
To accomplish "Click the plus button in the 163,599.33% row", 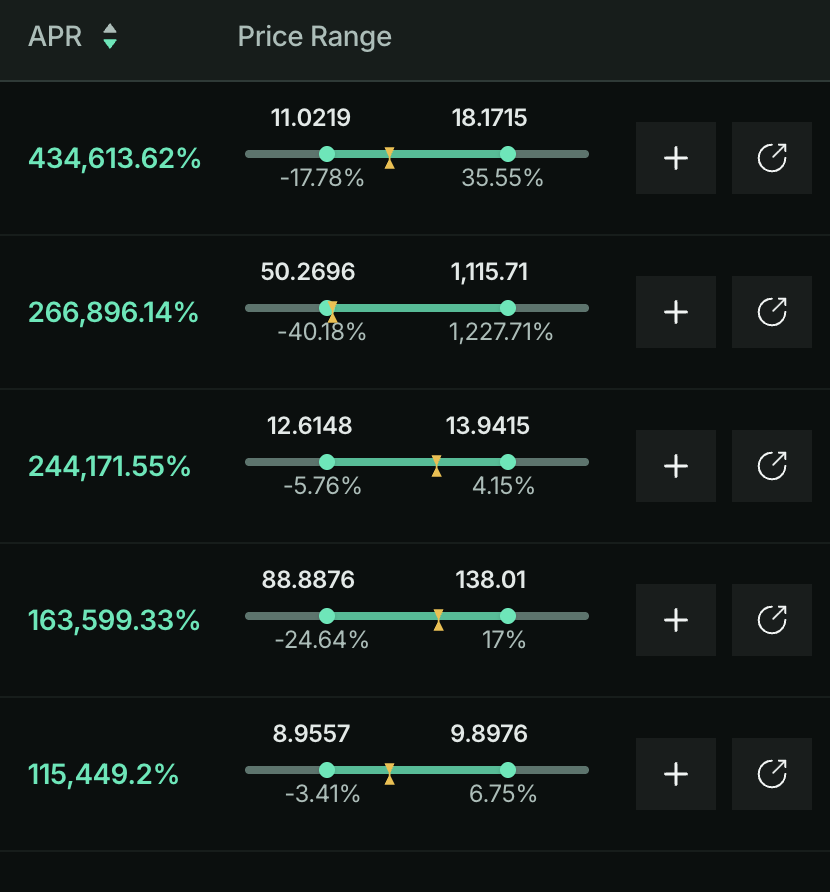I will point(676,620).
